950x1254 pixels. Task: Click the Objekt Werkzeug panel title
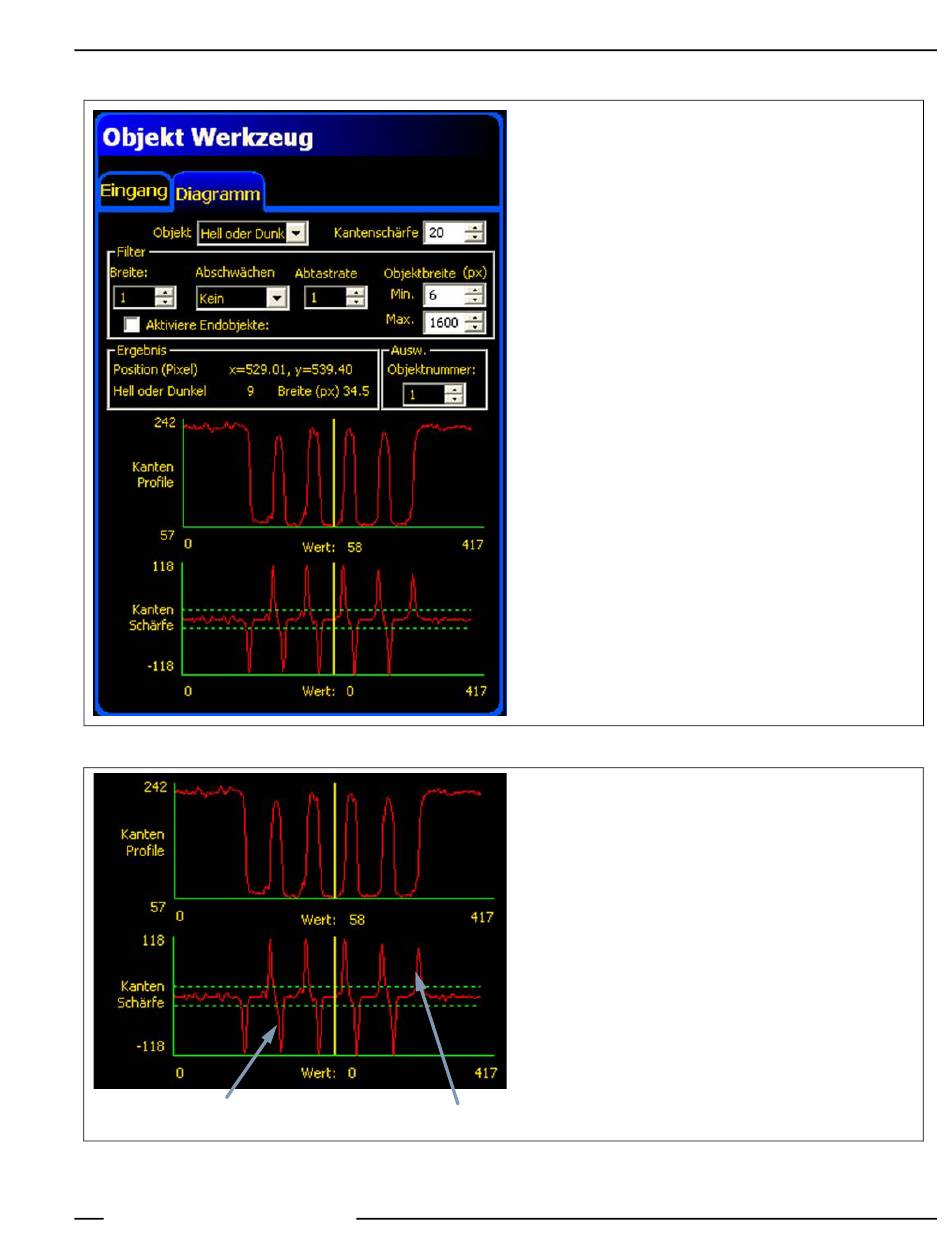[x=208, y=137]
